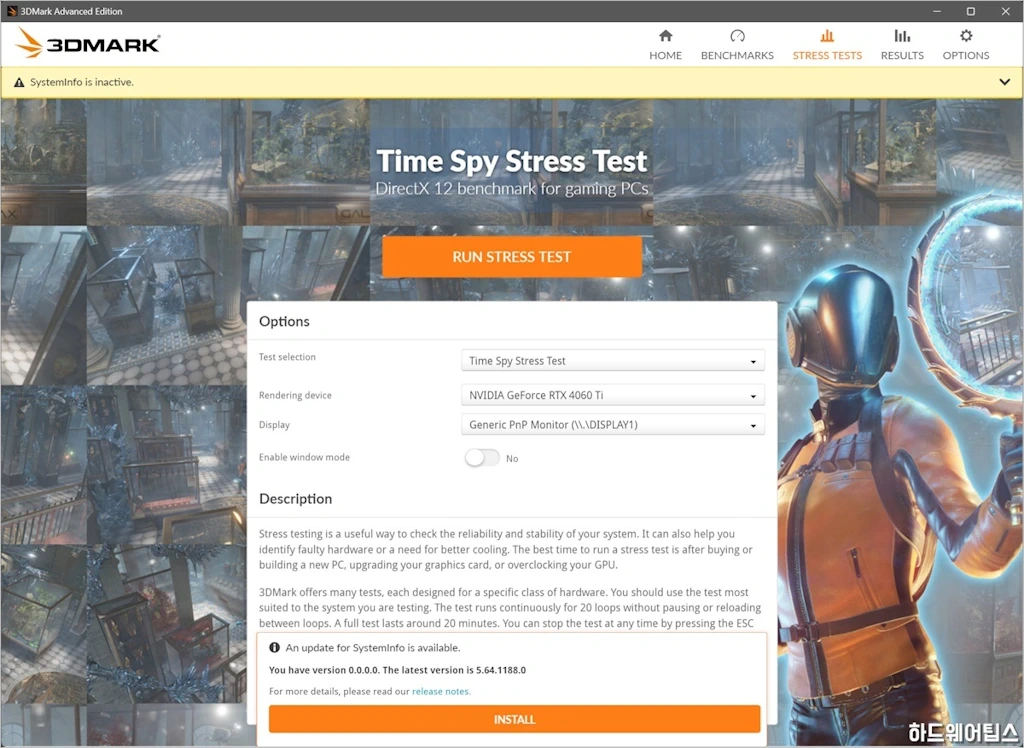Click the 3DMark app icon in title bar
Image resolution: width=1024 pixels, height=748 pixels.
tap(11, 11)
